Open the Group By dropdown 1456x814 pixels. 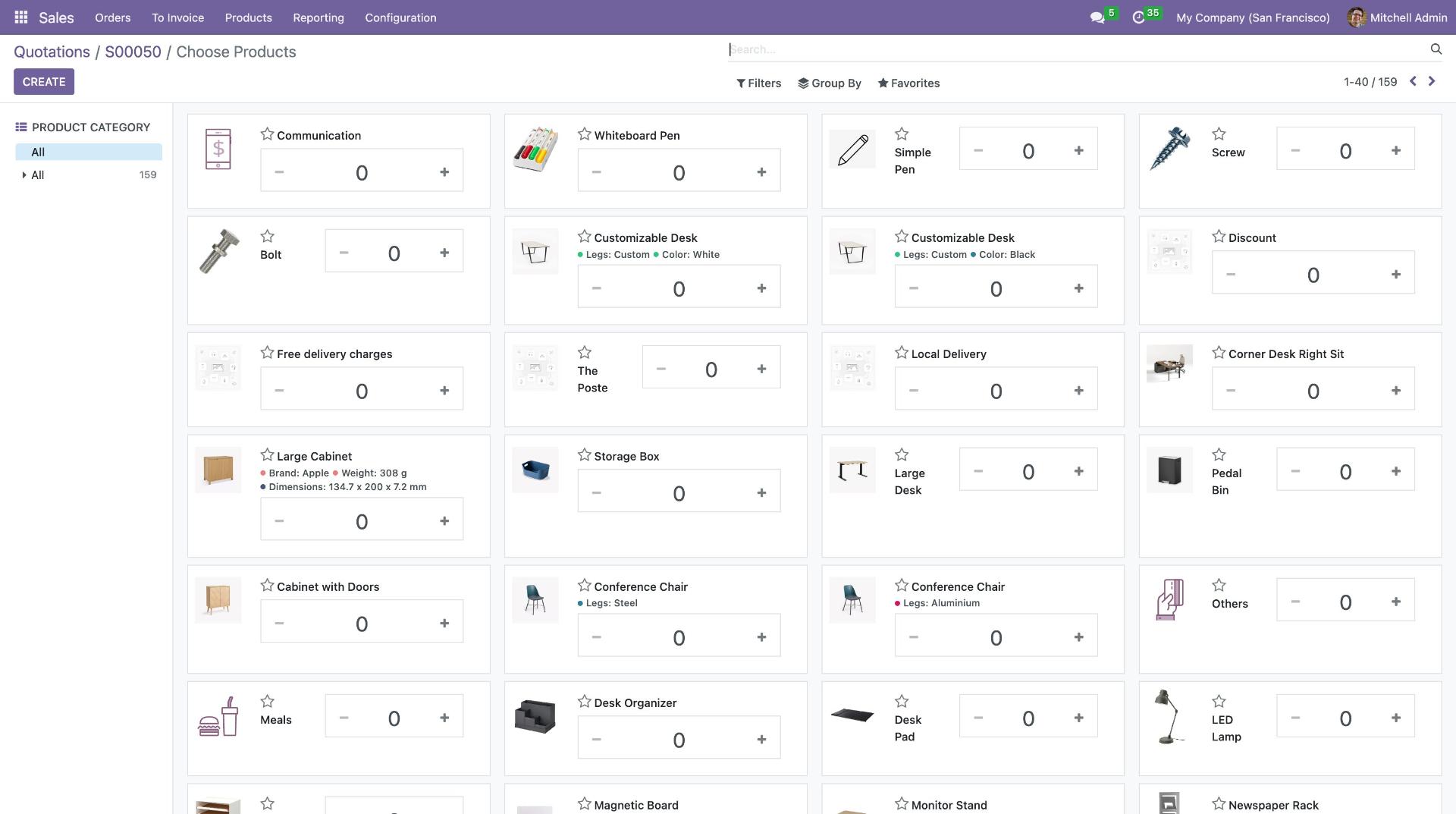(830, 83)
